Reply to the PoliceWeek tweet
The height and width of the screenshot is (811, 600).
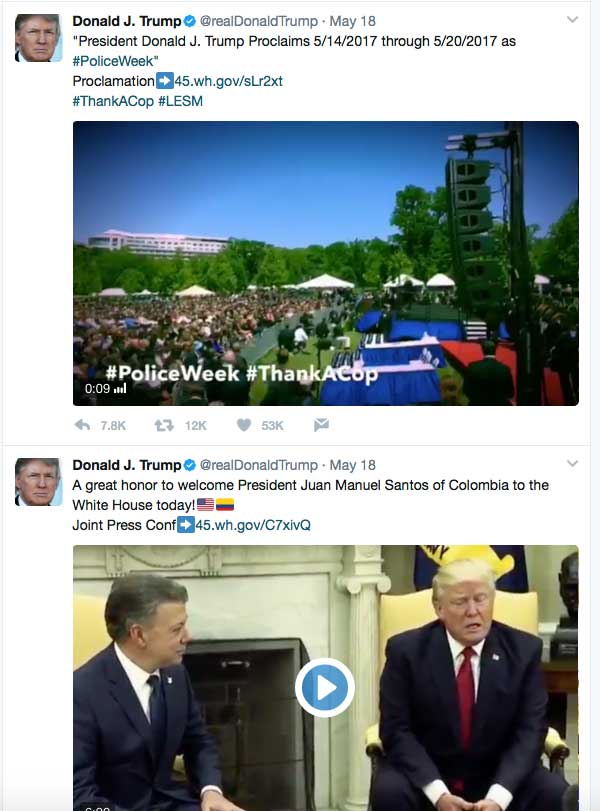tap(82, 425)
